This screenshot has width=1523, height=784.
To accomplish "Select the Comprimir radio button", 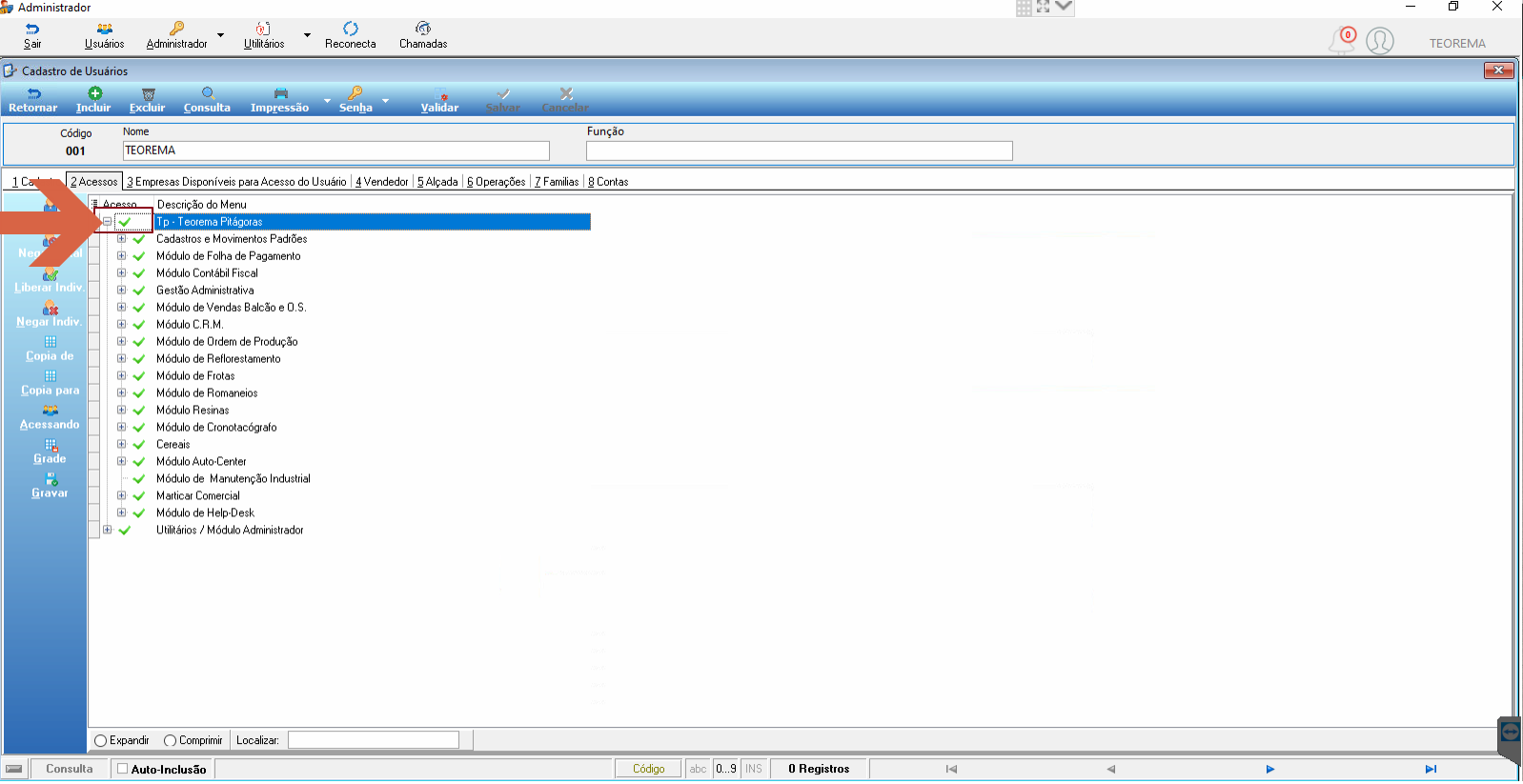I will [x=170, y=740].
